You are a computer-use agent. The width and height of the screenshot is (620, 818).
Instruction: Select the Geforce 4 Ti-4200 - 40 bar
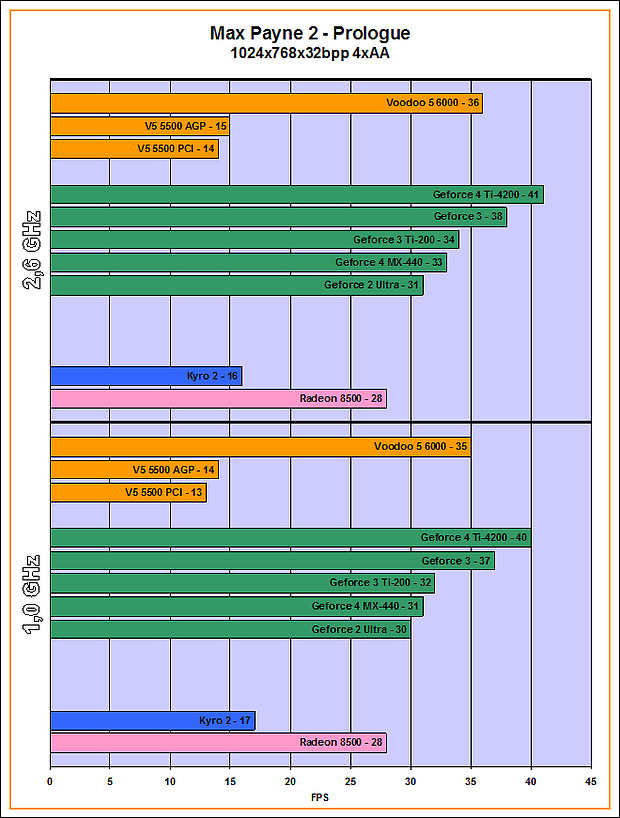pos(290,538)
